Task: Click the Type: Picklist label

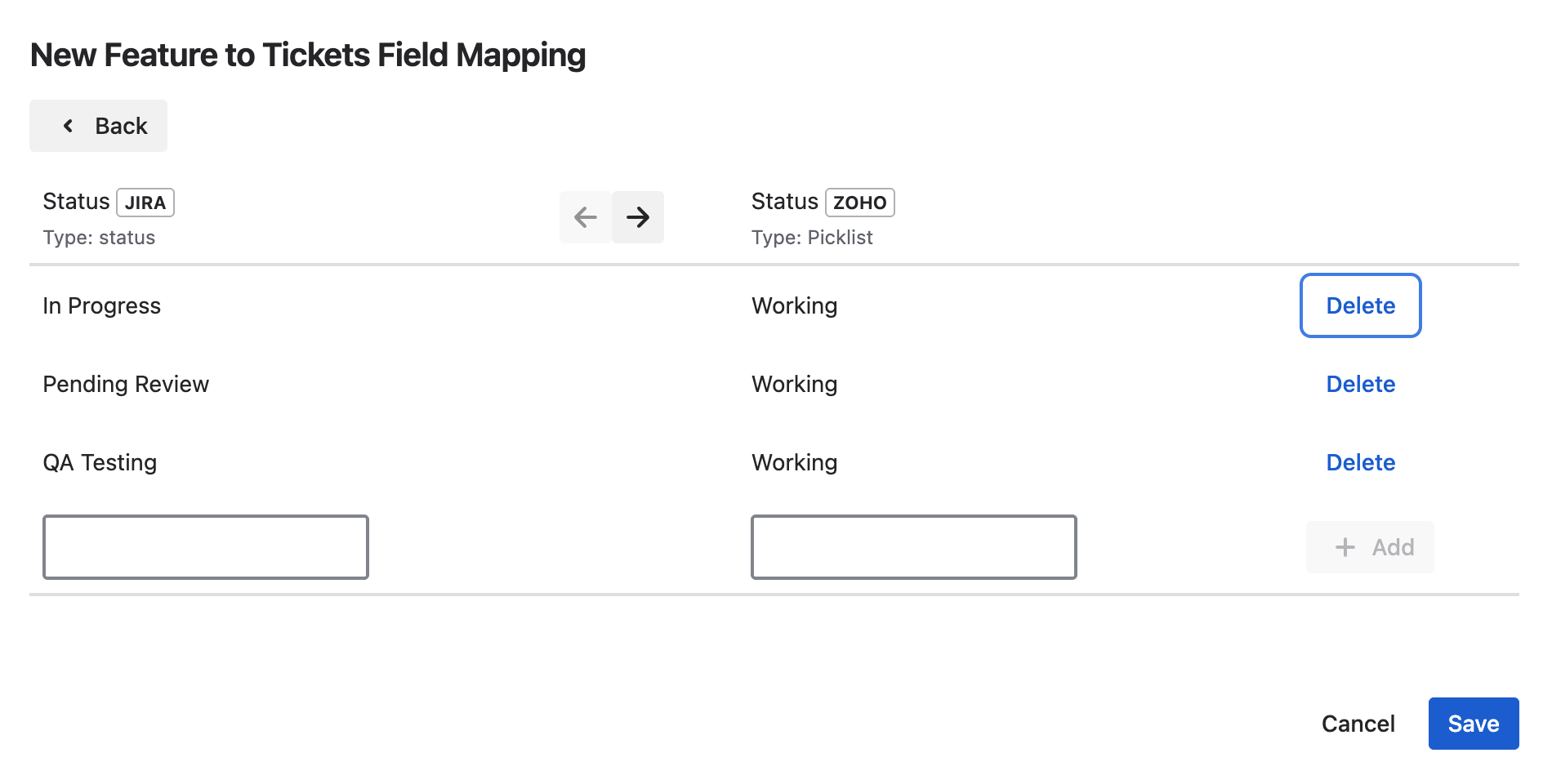Action: pyautogui.click(x=812, y=238)
